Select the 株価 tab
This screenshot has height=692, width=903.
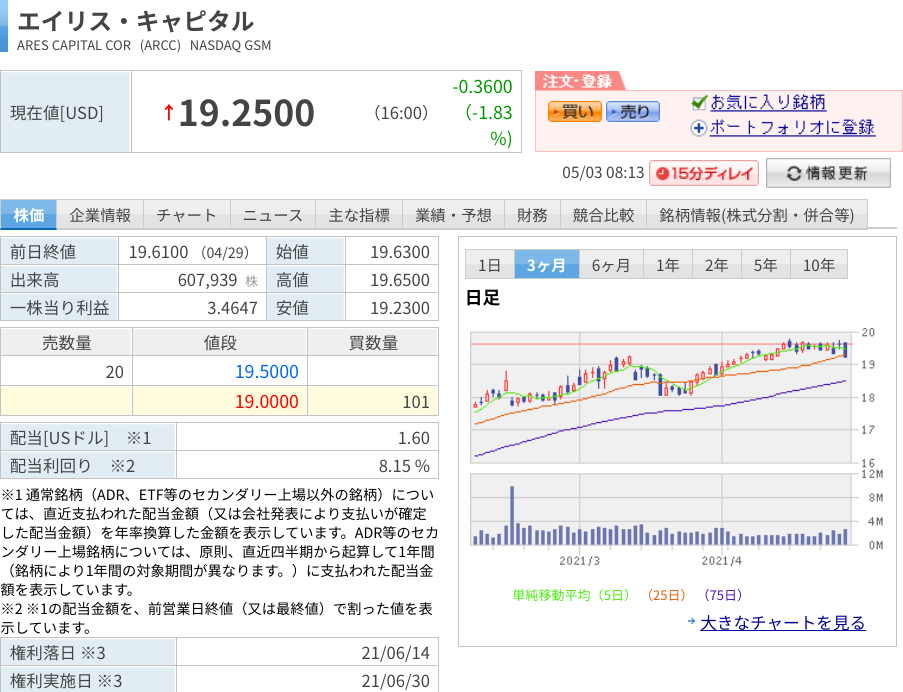click(x=29, y=215)
